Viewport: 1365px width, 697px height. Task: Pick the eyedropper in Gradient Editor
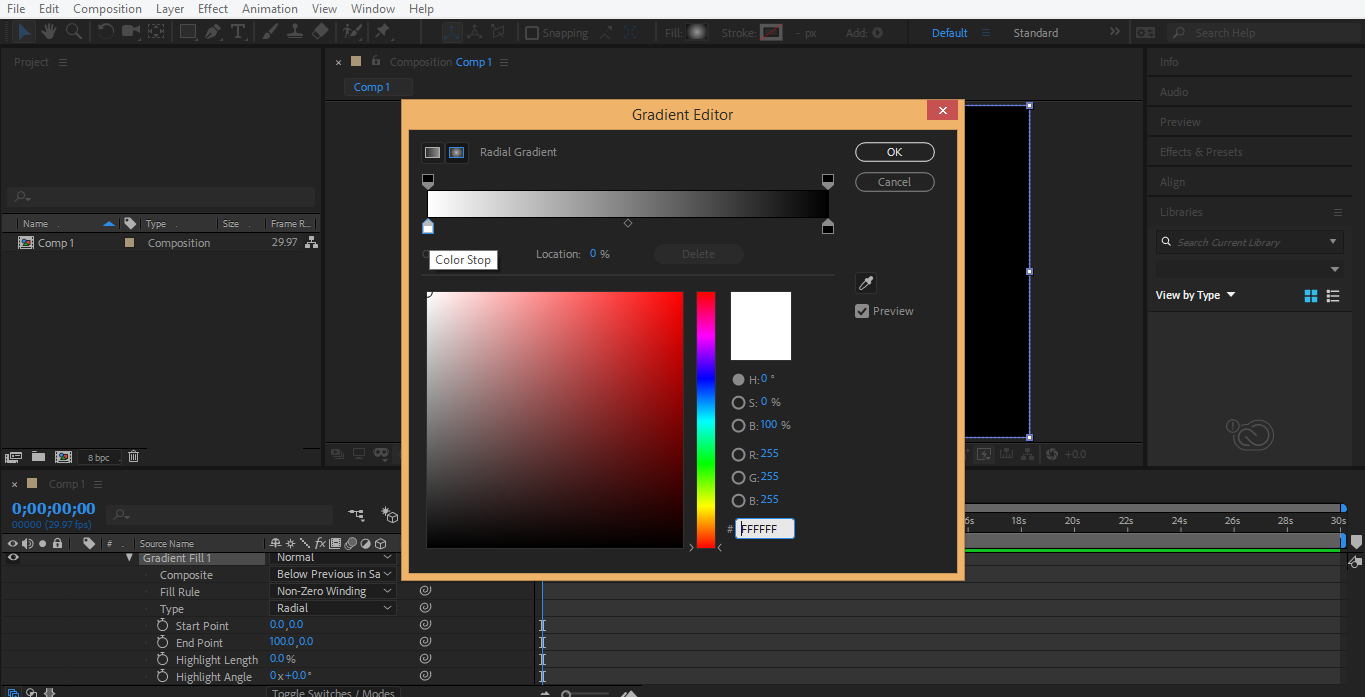[x=866, y=283]
